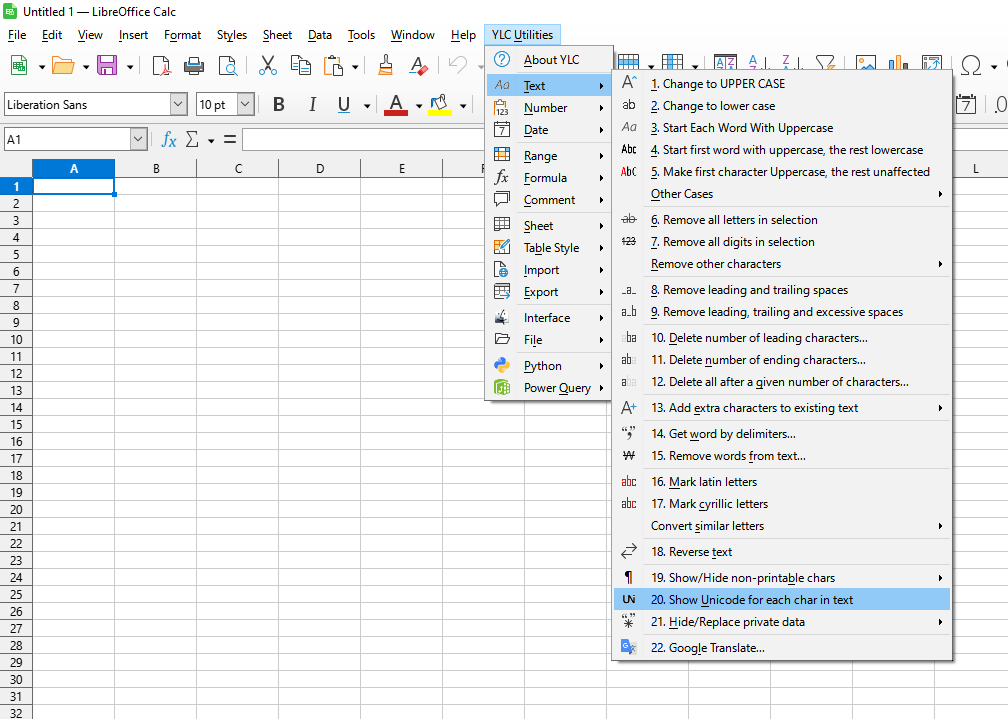Toggle Italic formatting
Viewport: 1008px width, 719px height.
coord(312,105)
